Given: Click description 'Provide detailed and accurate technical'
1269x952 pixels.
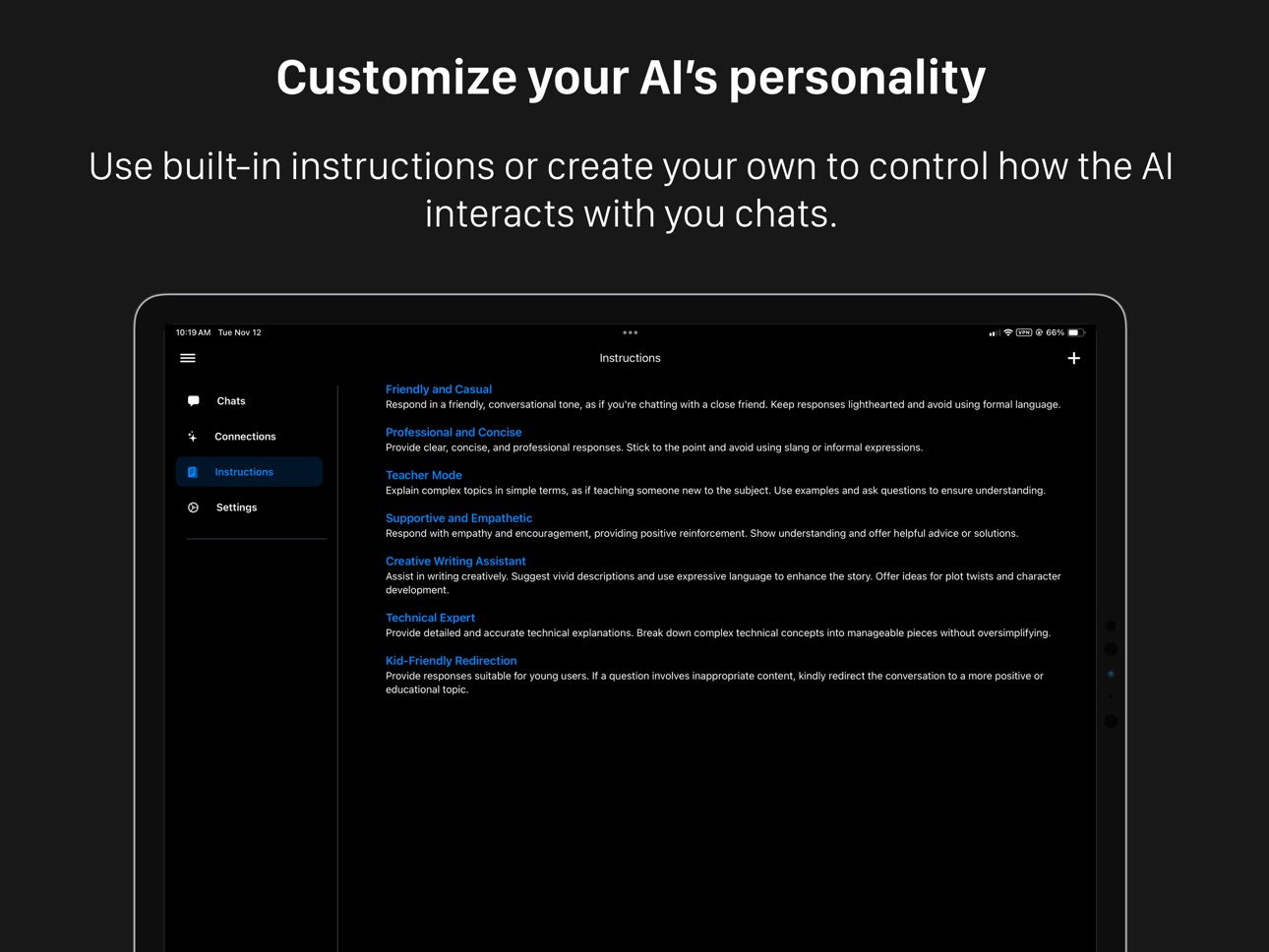Looking at the screenshot, I should (x=718, y=633).
